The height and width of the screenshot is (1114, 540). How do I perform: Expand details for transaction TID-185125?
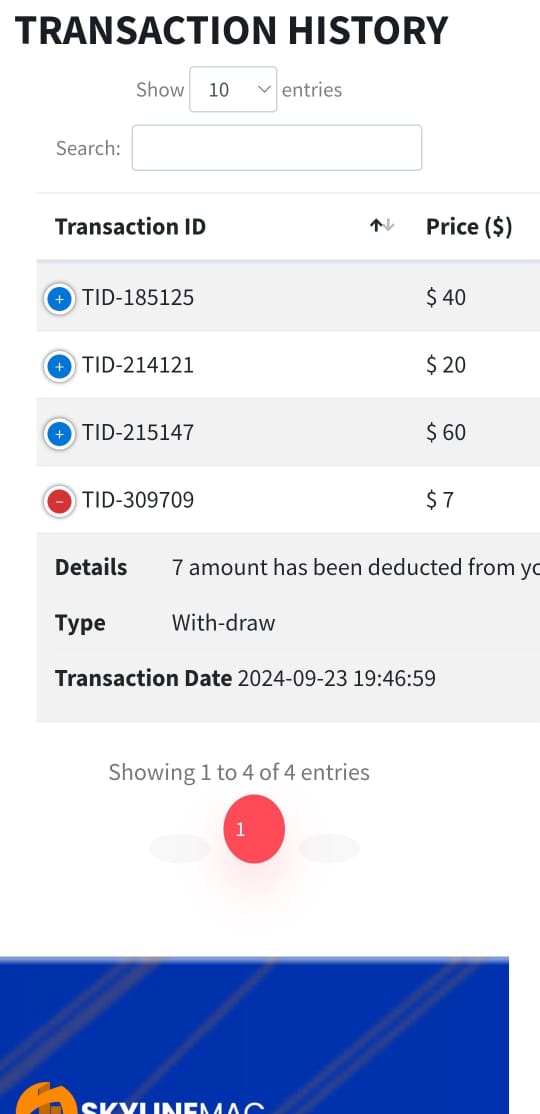(x=60, y=300)
